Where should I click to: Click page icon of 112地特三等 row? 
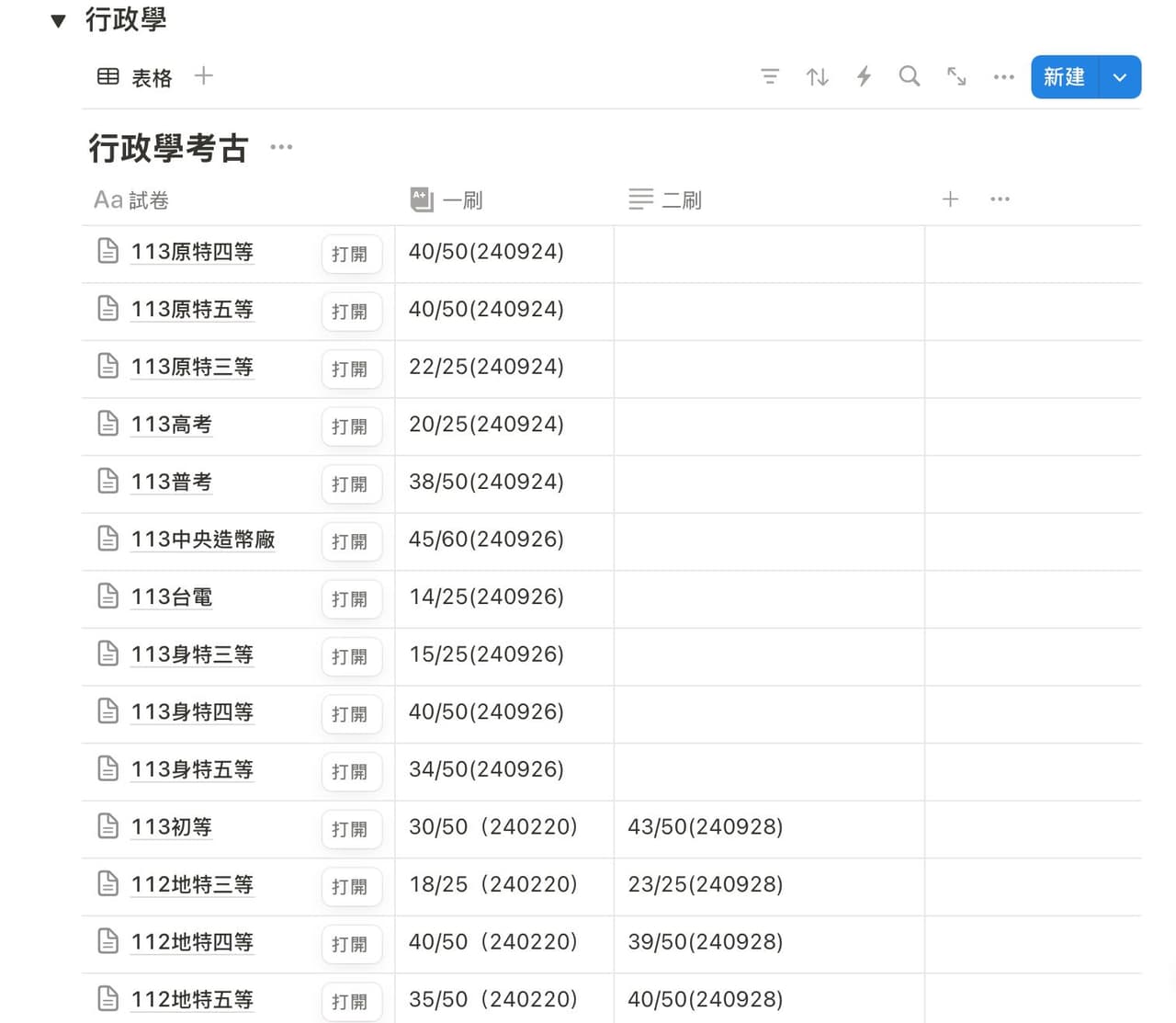pos(107,883)
